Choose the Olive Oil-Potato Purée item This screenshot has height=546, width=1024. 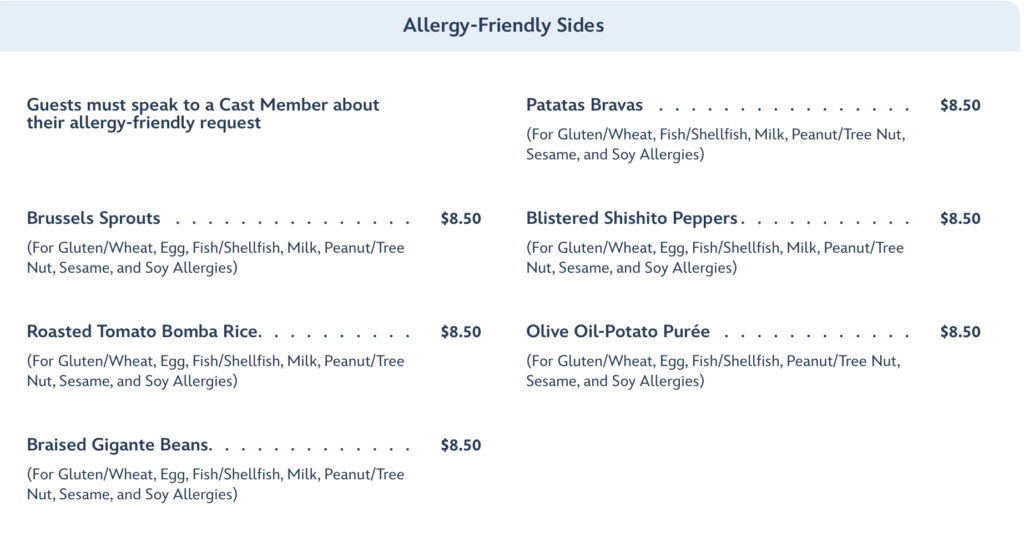pos(618,332)
